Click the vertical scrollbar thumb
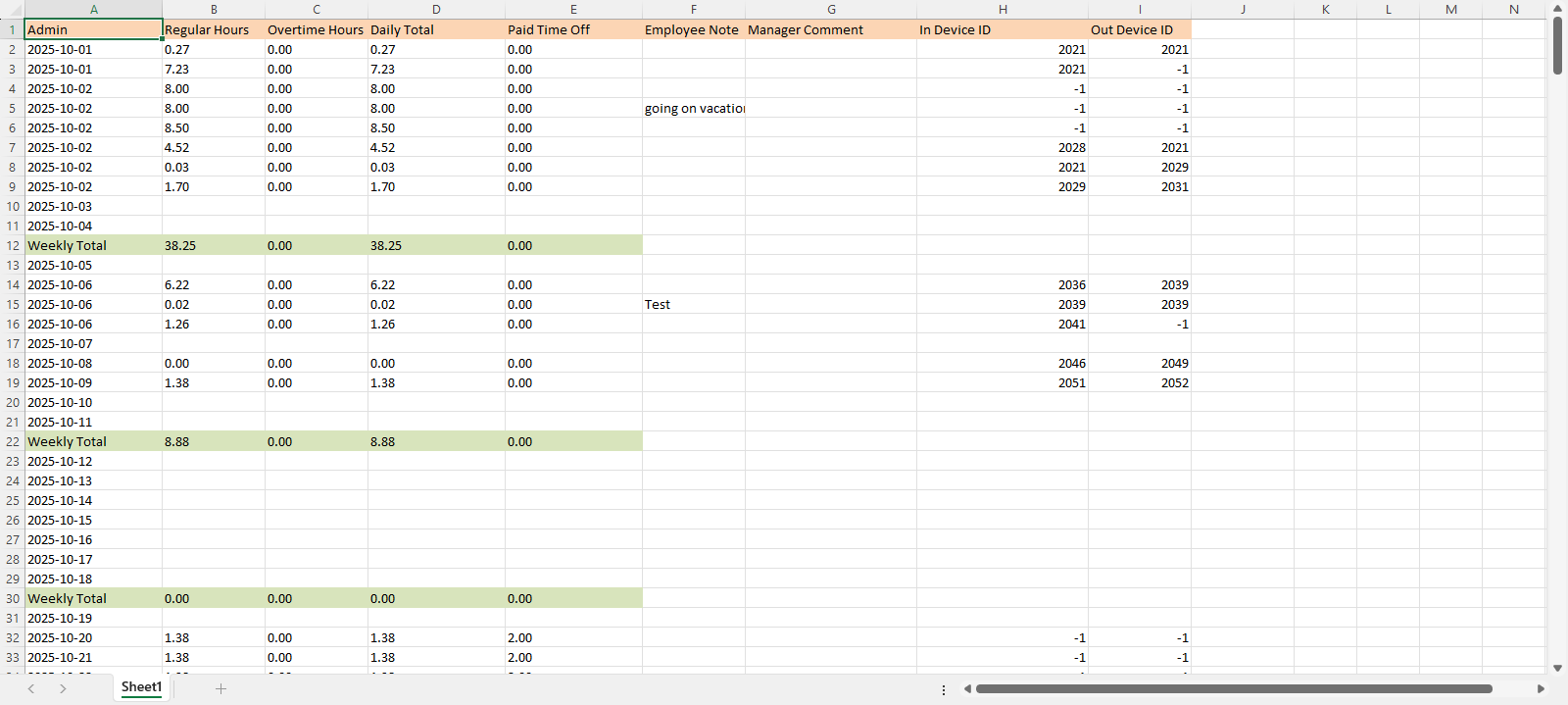The height and width of the screenshot is (705, 1568). click(1557, 45)
